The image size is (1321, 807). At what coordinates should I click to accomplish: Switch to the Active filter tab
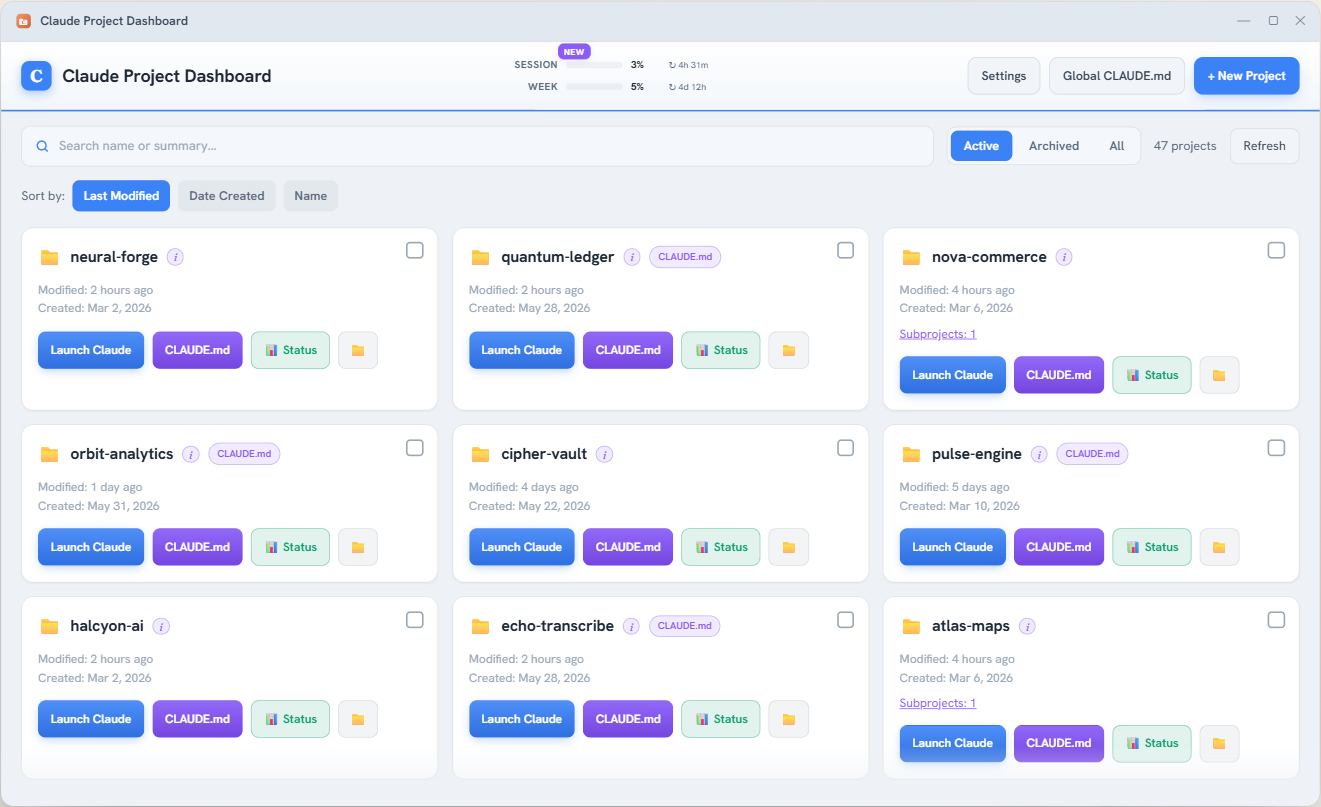point(981,146)
